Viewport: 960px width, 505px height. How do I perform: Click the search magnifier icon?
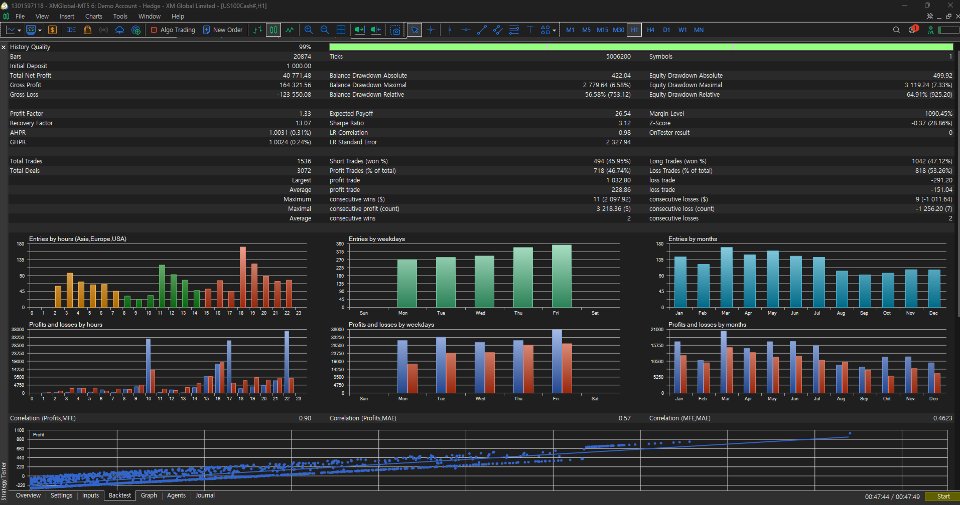(896, 29)
